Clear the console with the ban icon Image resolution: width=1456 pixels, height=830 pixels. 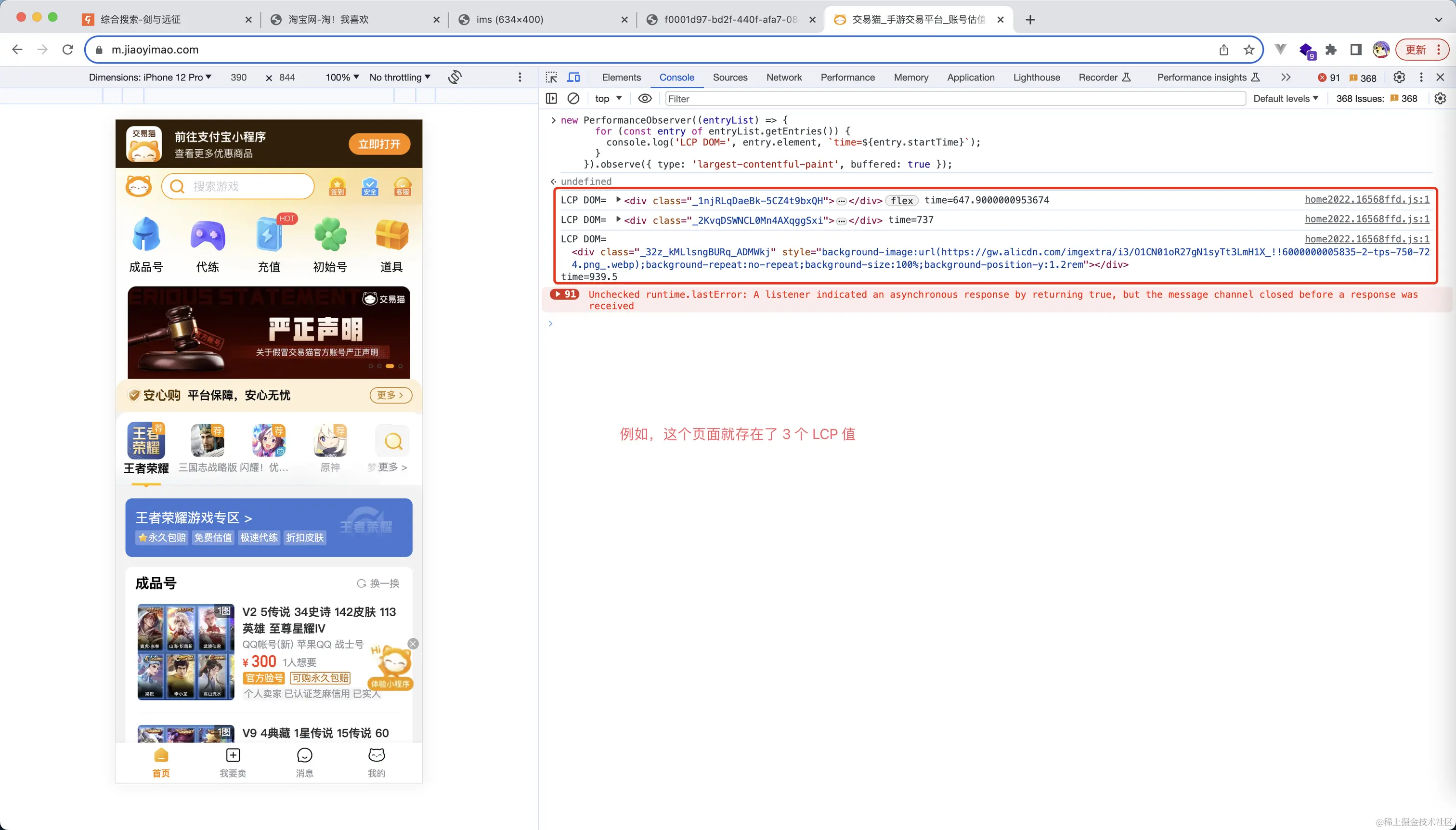573,99
